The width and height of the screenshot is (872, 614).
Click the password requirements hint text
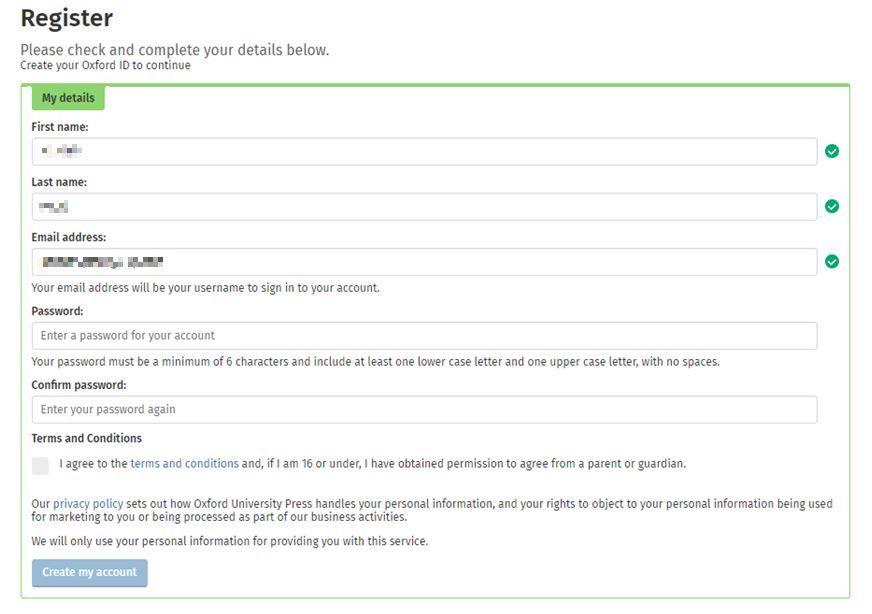[x=375, y=362]
